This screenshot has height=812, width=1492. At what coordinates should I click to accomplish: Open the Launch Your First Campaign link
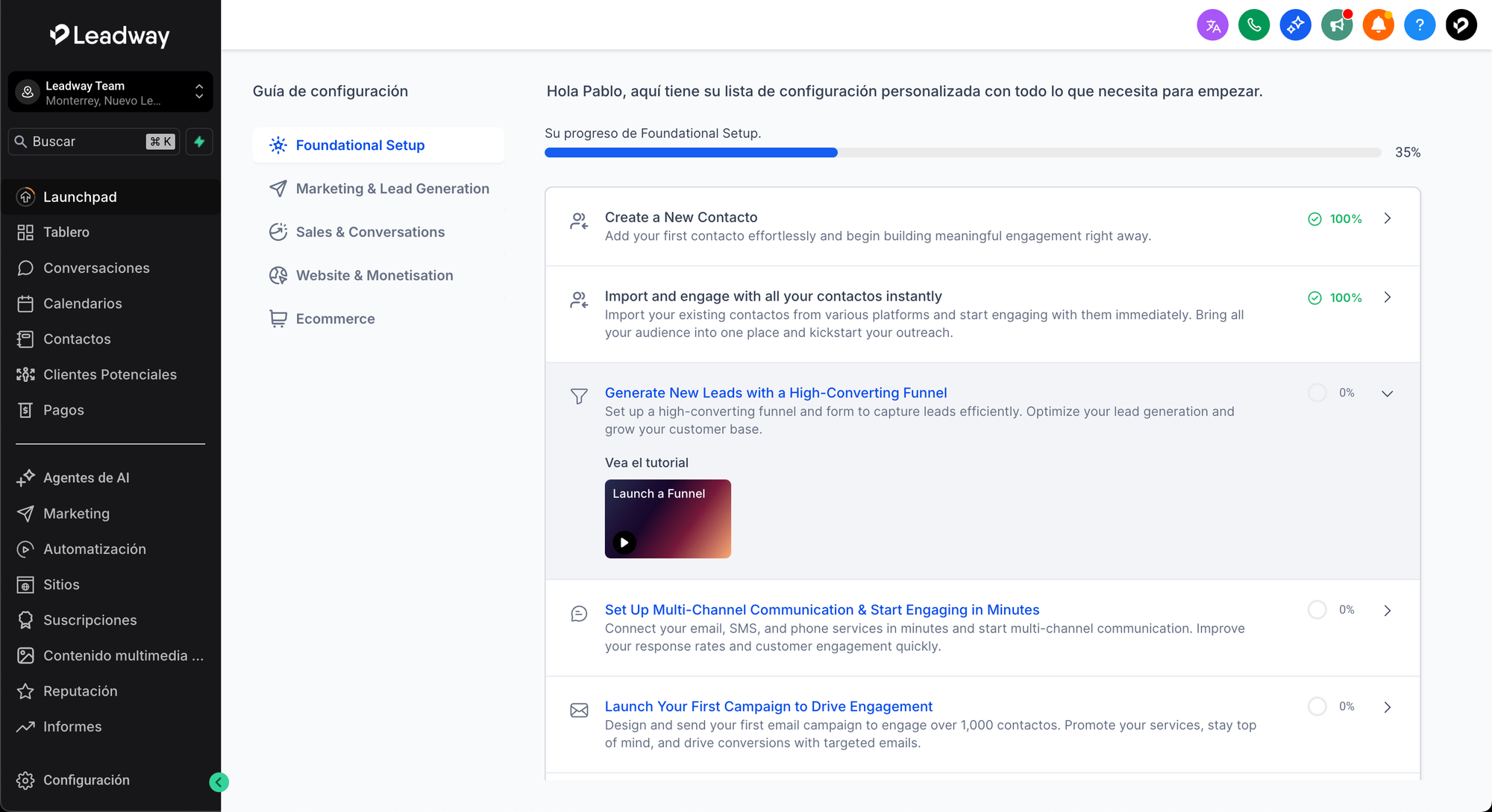[x=768, y=706]
